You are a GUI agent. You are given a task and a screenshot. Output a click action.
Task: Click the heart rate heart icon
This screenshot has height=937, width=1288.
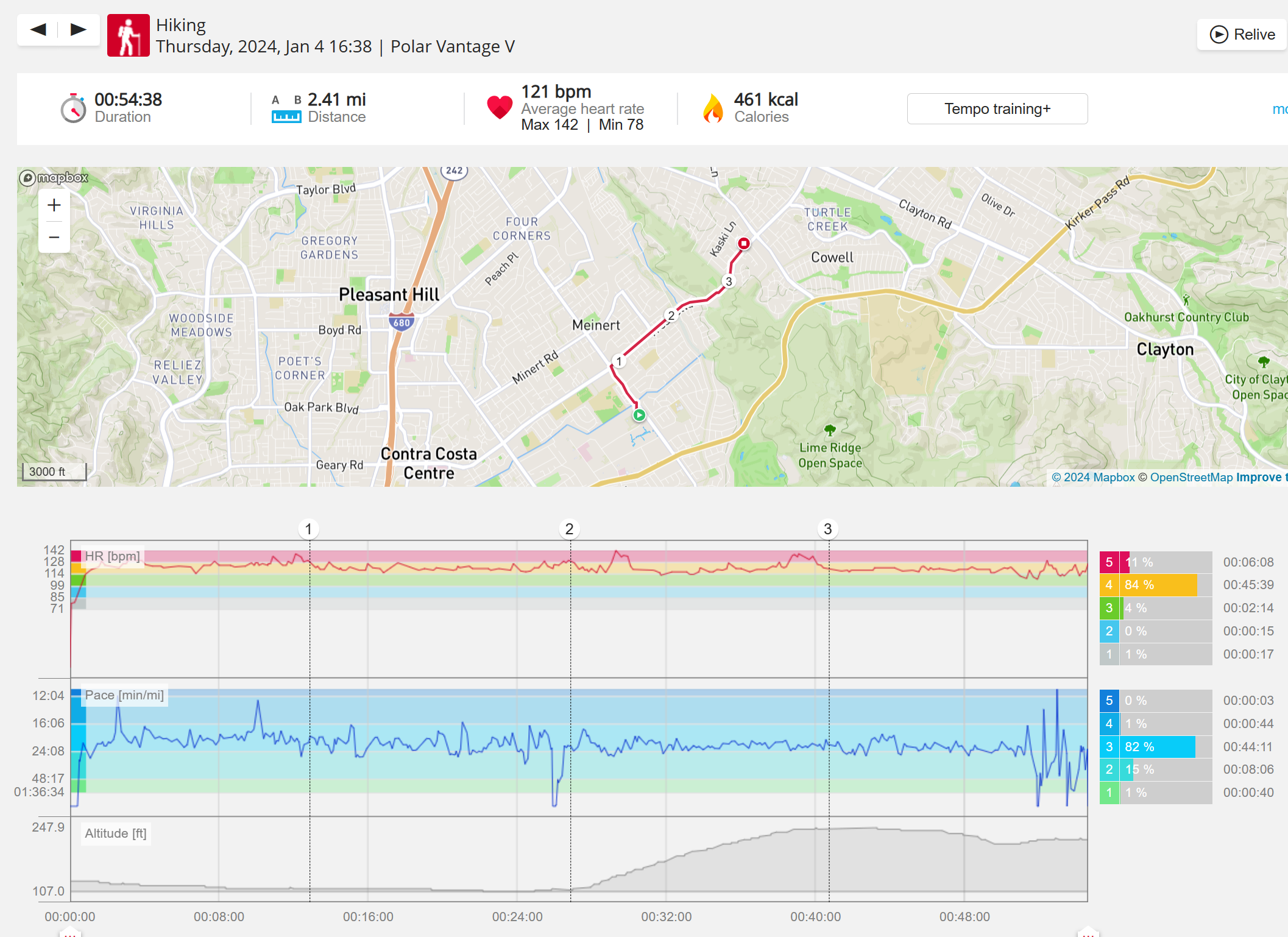click(x=500, y=108)
